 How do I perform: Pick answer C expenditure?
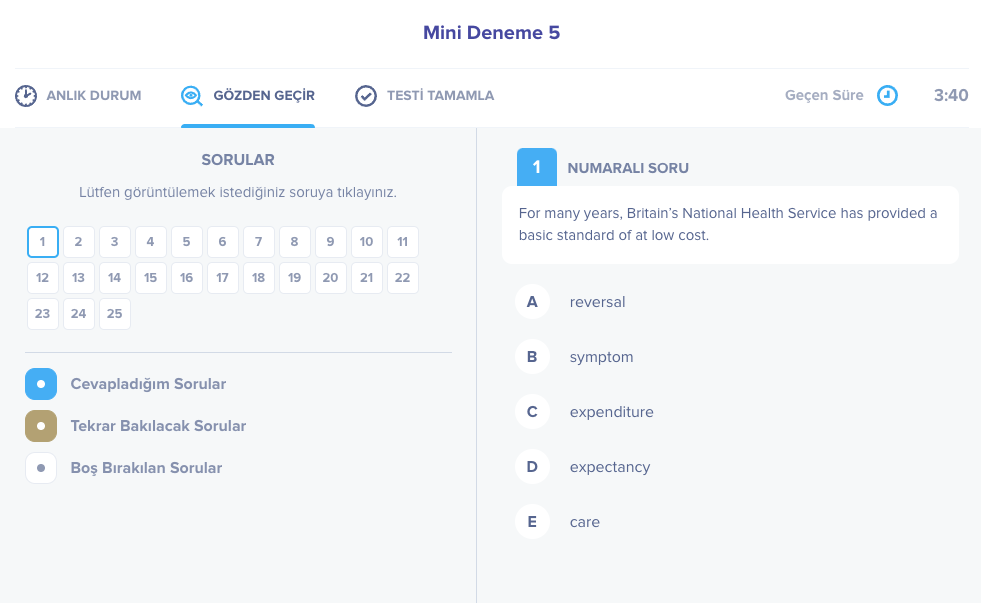[533, 412]
